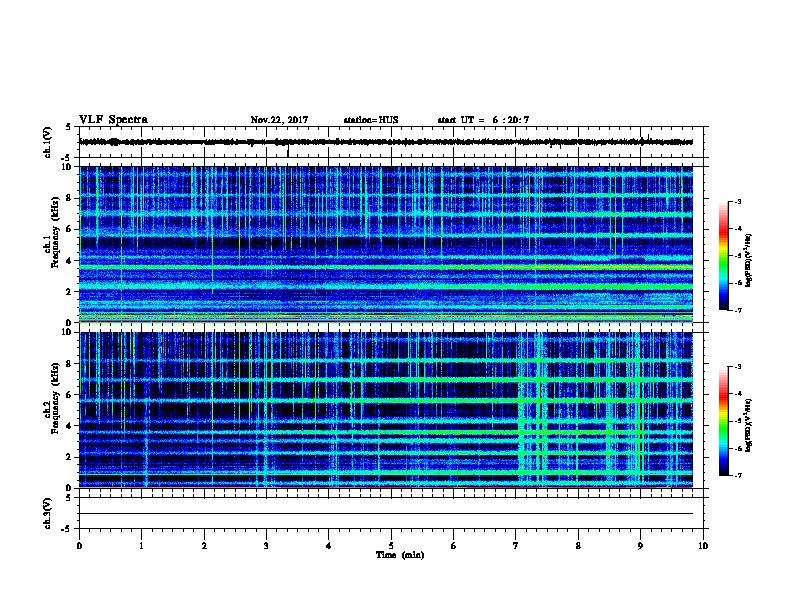Select the log(PSD) label beside ch.2 colorbar
Screen dimensions: 792x612
748,426
